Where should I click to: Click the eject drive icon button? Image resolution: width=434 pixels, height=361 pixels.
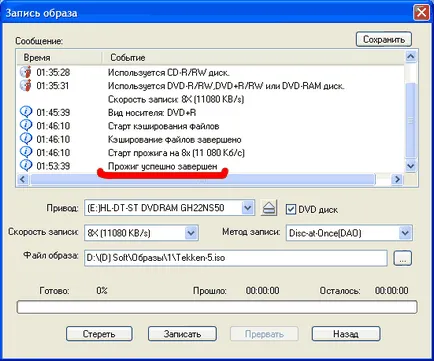coord(269,208)
